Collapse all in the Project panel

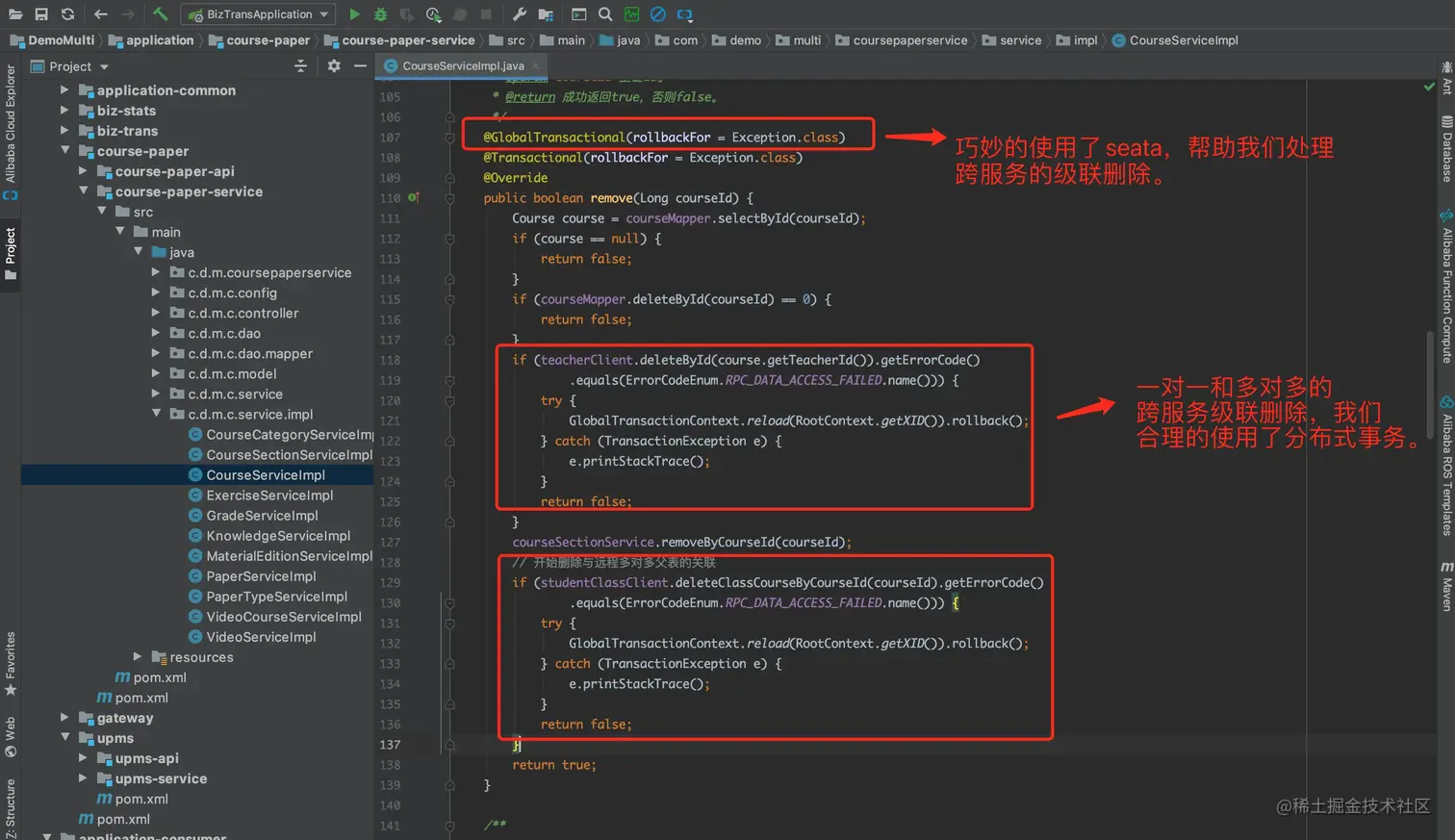coord(300,66)
